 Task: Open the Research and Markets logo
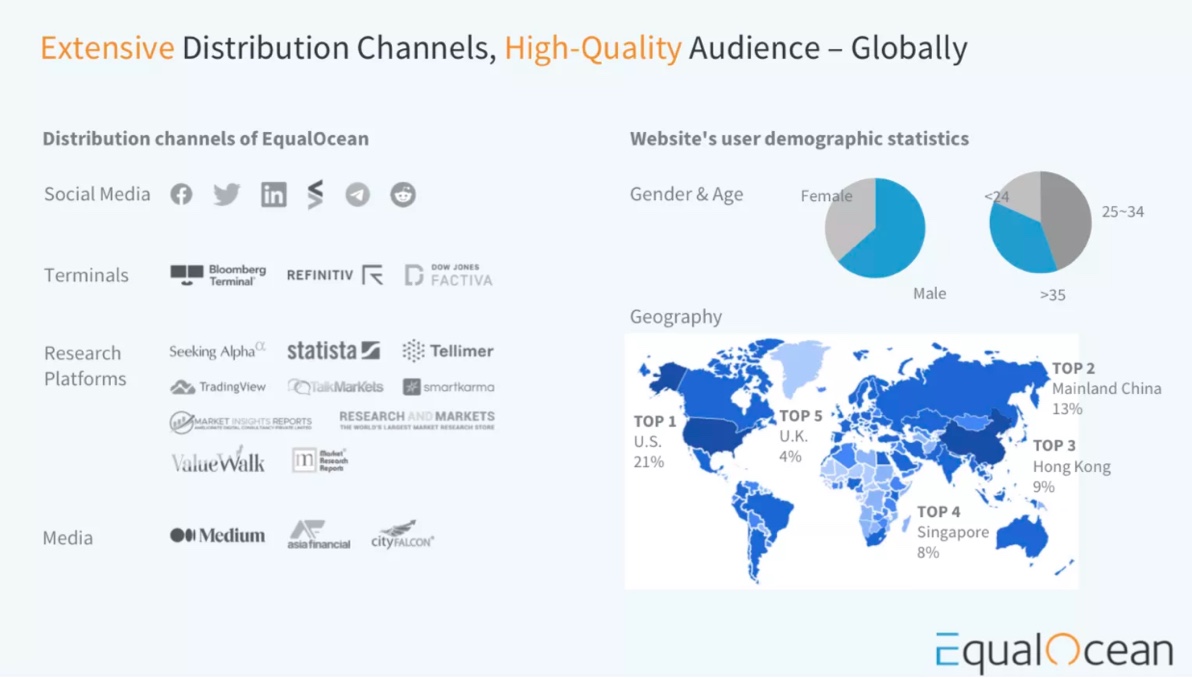pyautogui.click(x=417, y=420)
